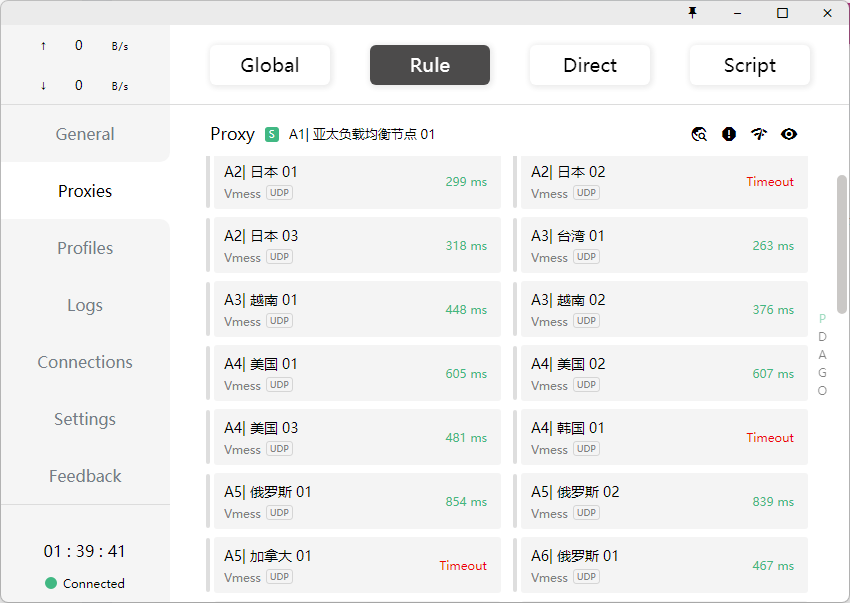Image resolution: width=850 pixels, height=603 pixels.
Task: Switch to Global mode
Action: (270, 65)
